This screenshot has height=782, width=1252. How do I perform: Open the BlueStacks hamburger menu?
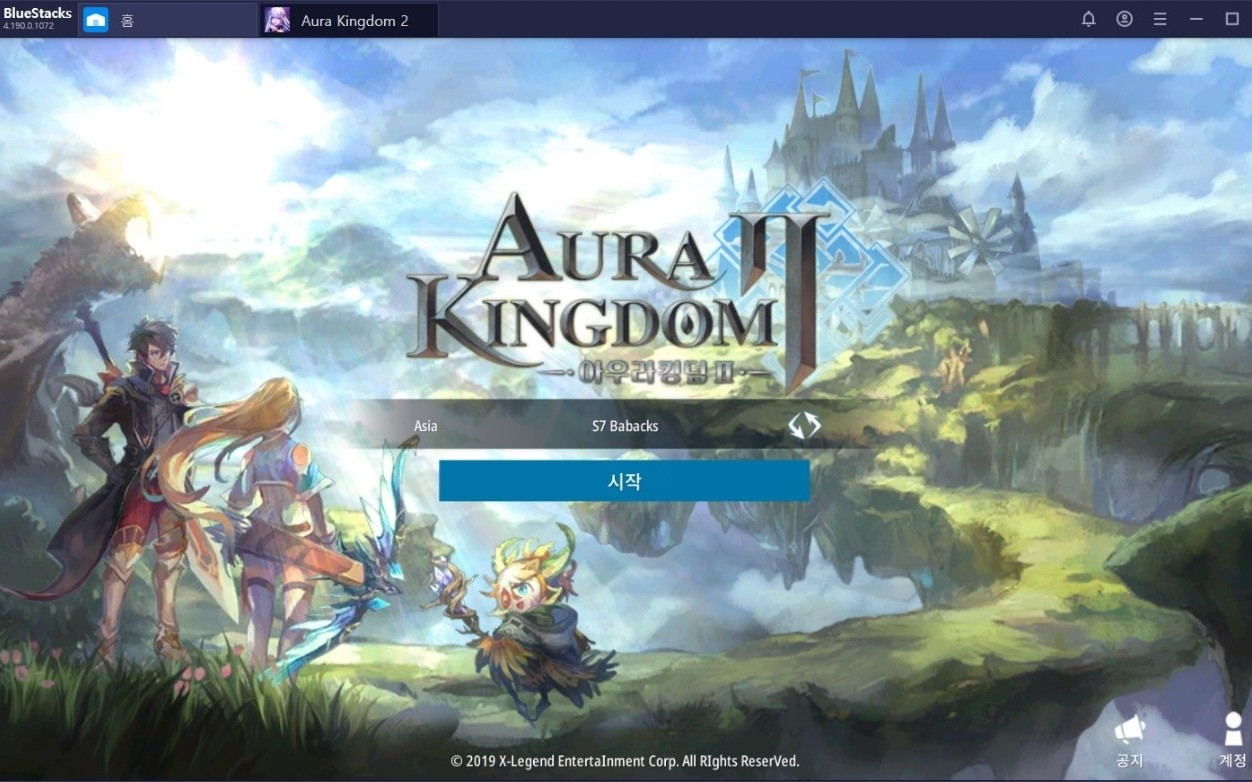(1160, 19)
